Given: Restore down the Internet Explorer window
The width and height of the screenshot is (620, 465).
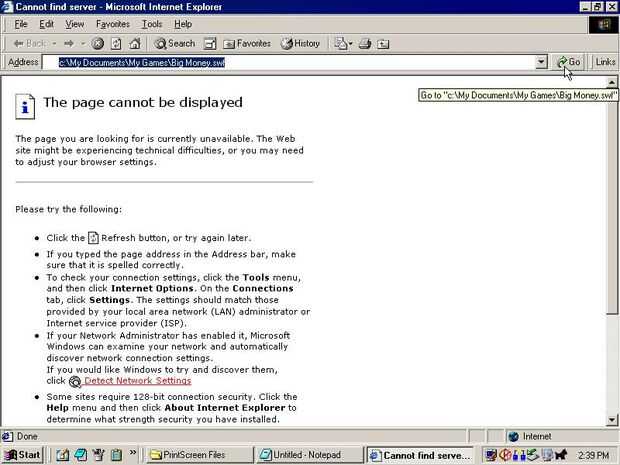Looking at the screenshot, I should [598, 7].
